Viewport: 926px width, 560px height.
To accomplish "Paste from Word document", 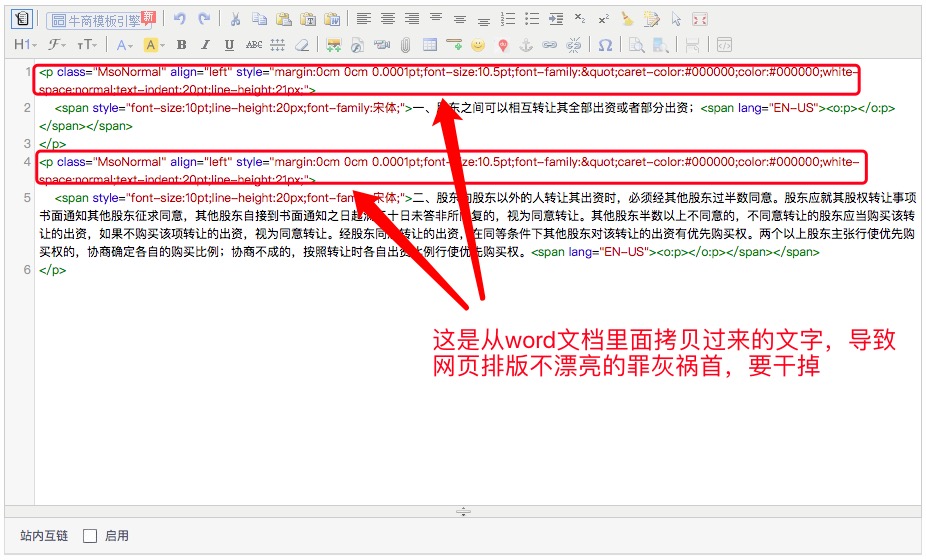I will pos(332,19).
